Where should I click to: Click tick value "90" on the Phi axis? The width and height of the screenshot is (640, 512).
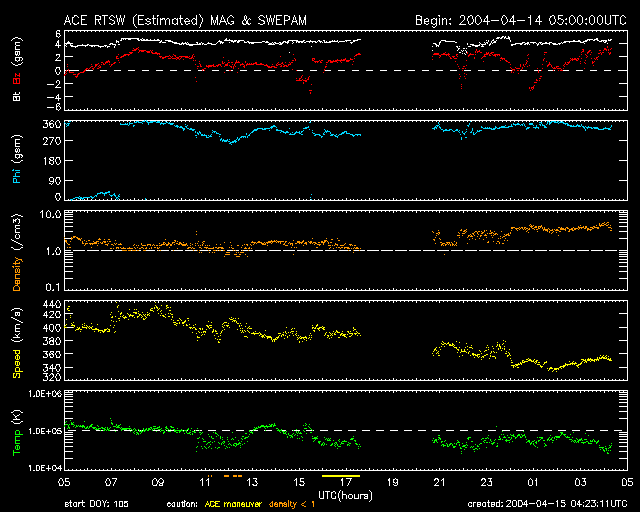pyautogui.click(x=55, y=180)
